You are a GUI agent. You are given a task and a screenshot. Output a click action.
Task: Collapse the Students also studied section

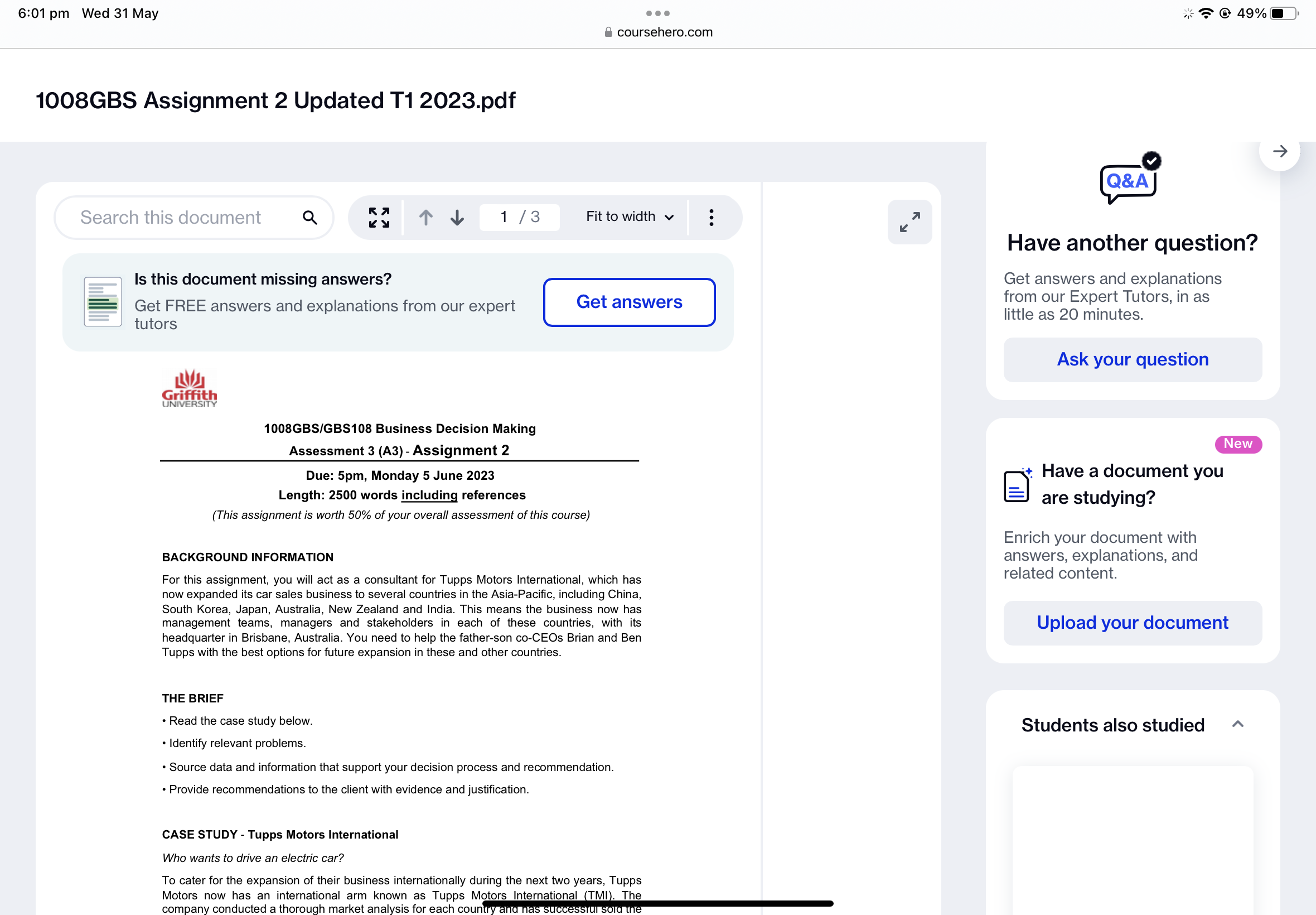(1237, 724)
